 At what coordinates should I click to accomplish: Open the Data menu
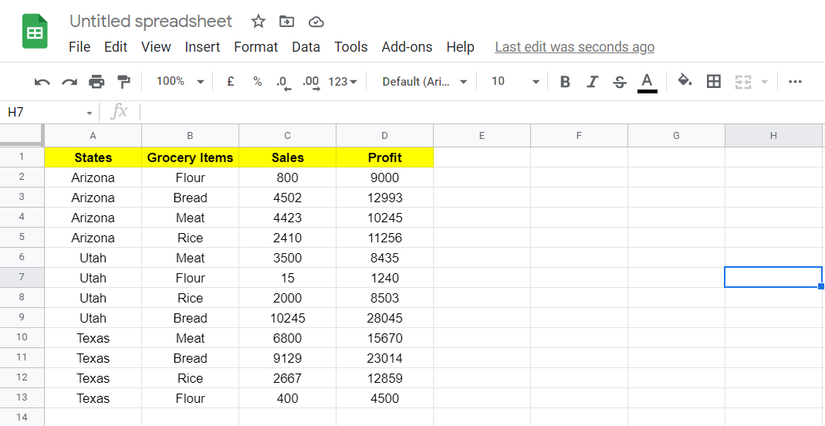[x=306, y=47]
